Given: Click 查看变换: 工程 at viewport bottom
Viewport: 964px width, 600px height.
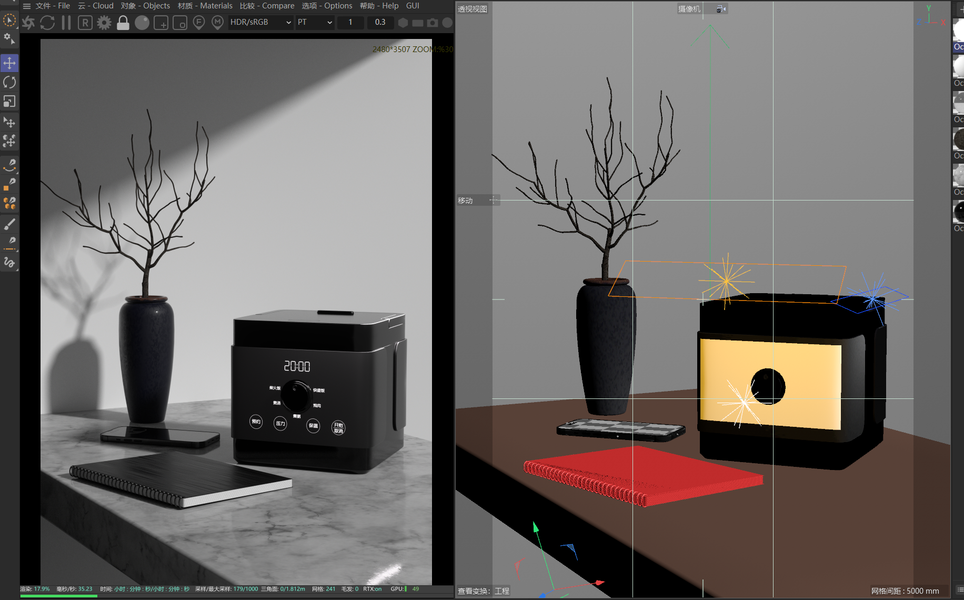Looking at the screenshot, I should coord(483,591).
